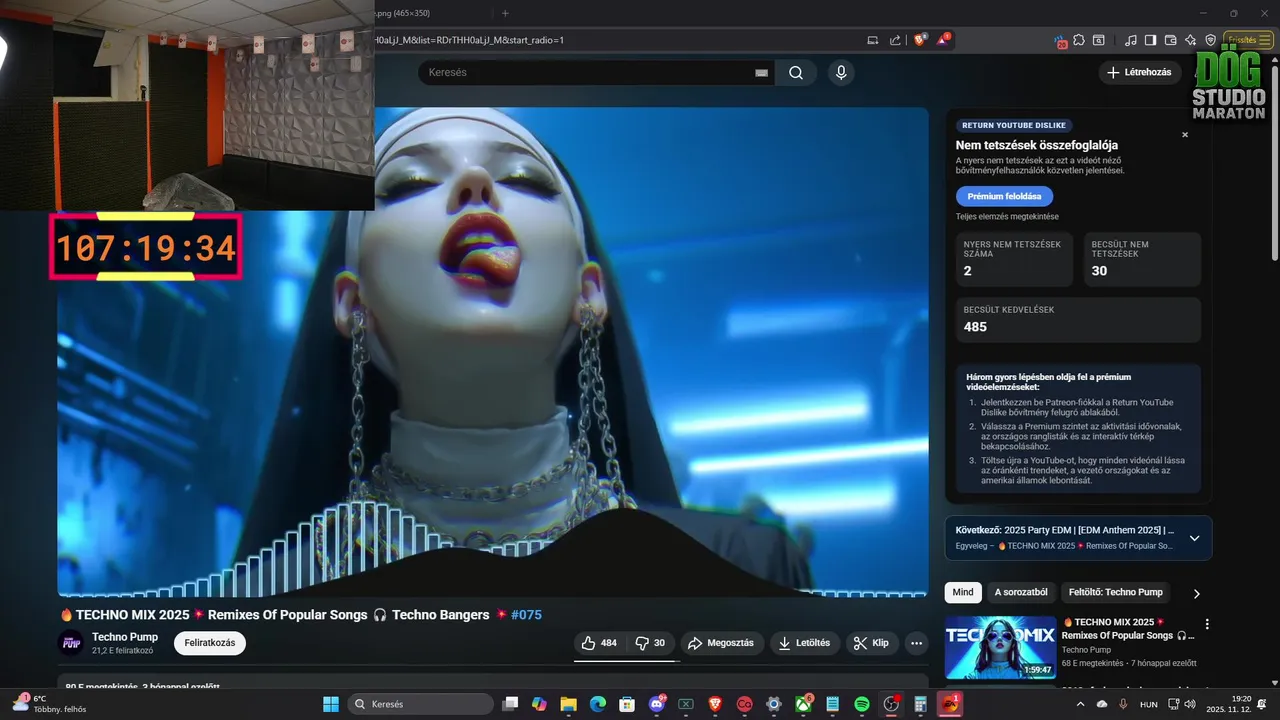Viewport: 1280px width, 720px height.
Task: Open the clock and calendar flyout
Action: (1227, 704)
